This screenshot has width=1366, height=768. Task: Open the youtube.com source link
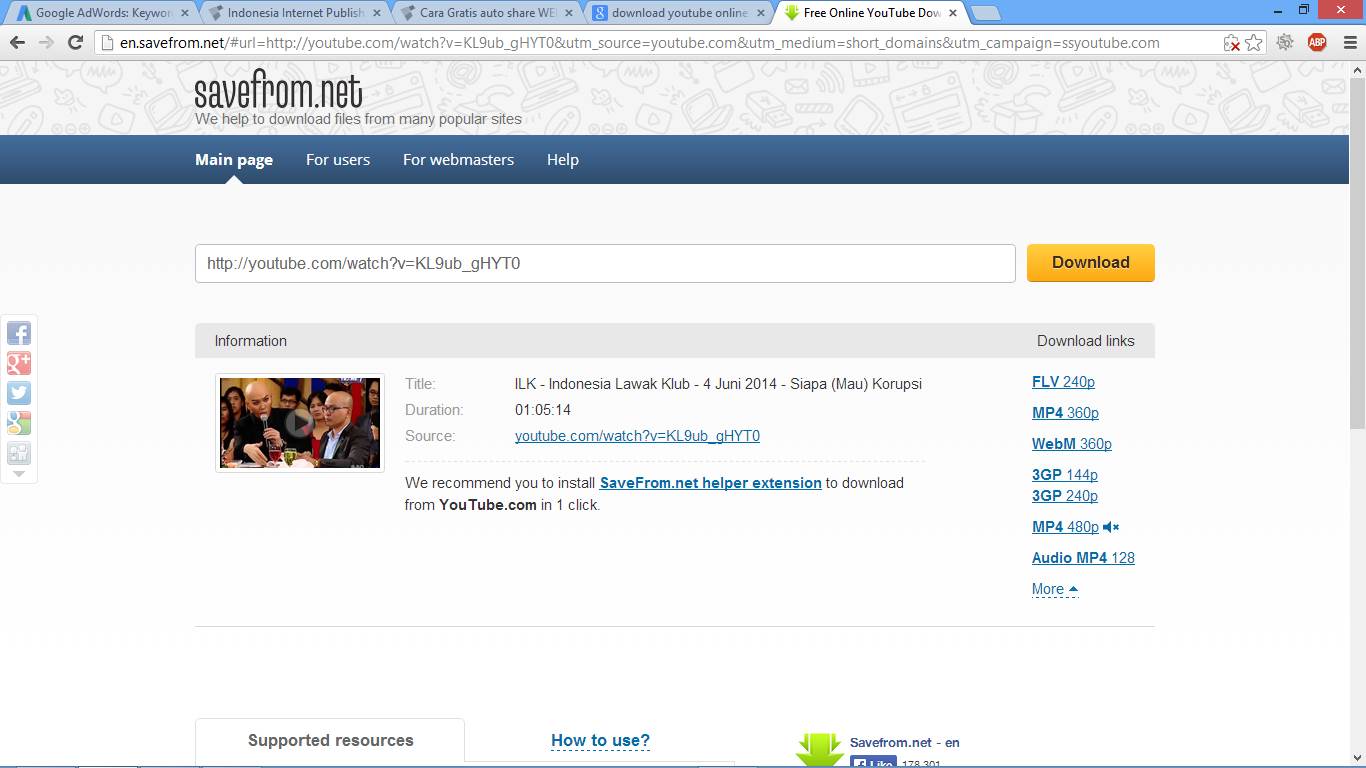coord(637,436)
